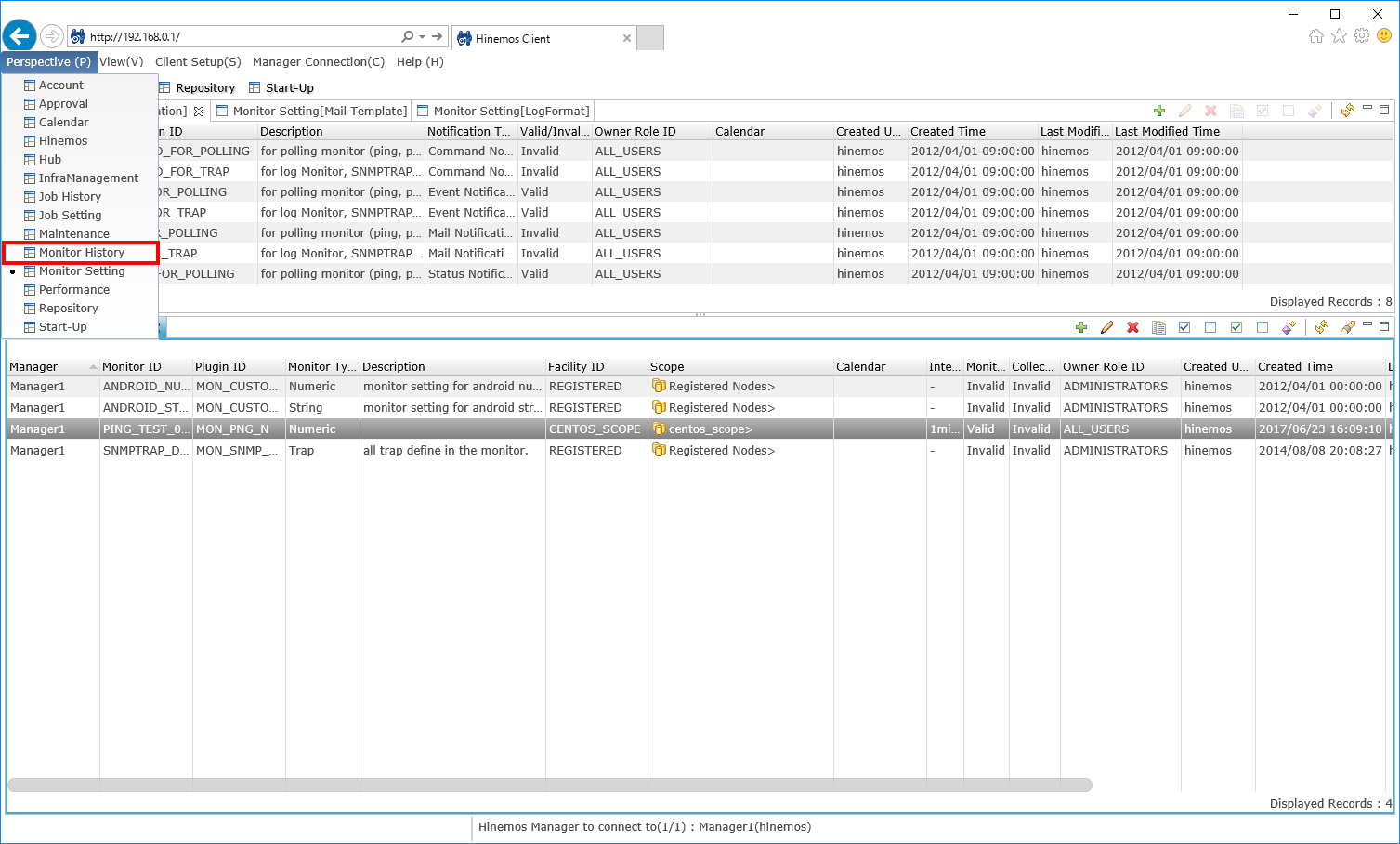
Task: Open the browser home page icon
Action: click(x=1315, y=36)
